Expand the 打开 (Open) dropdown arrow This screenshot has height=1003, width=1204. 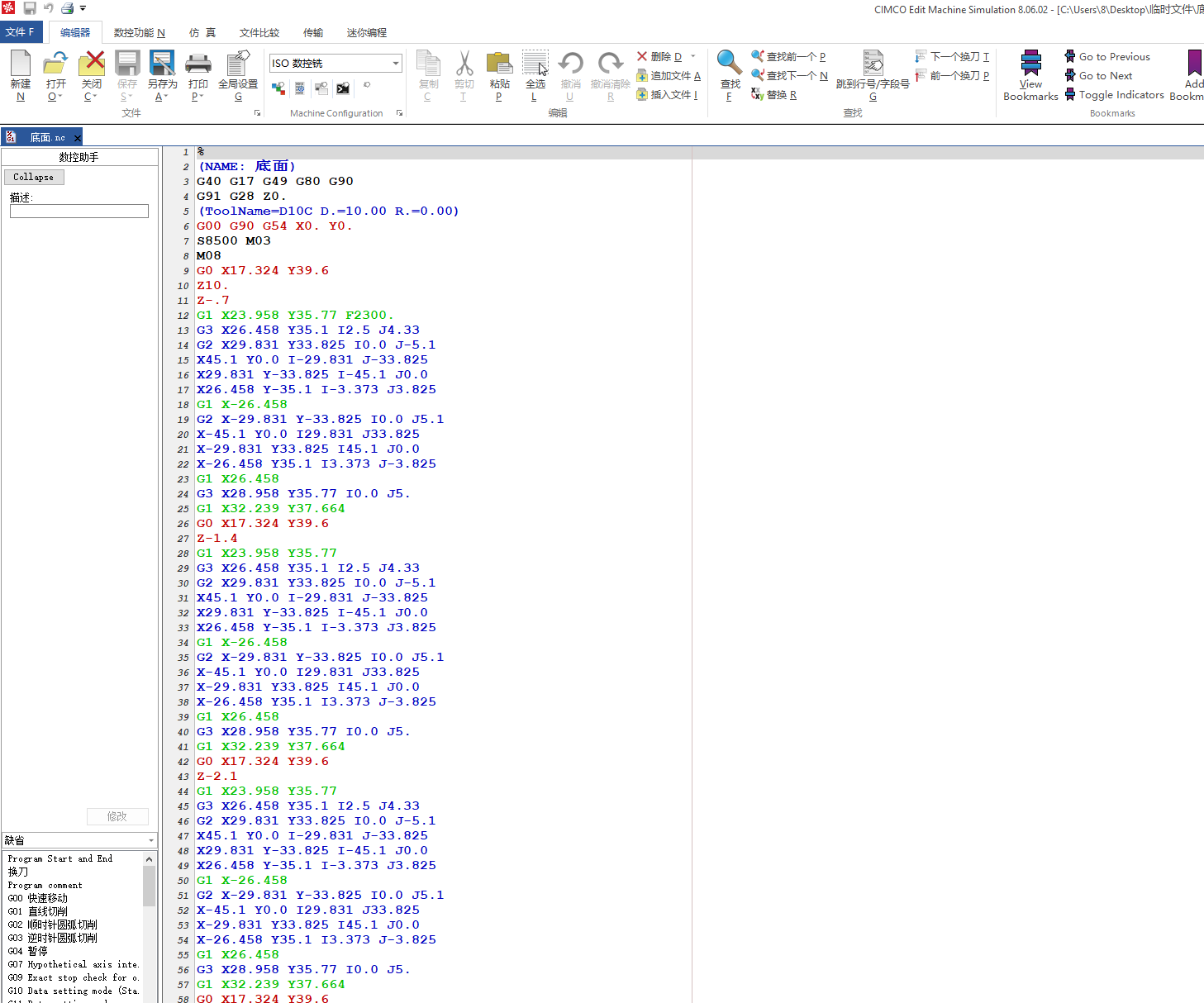[x=60, y=97]
